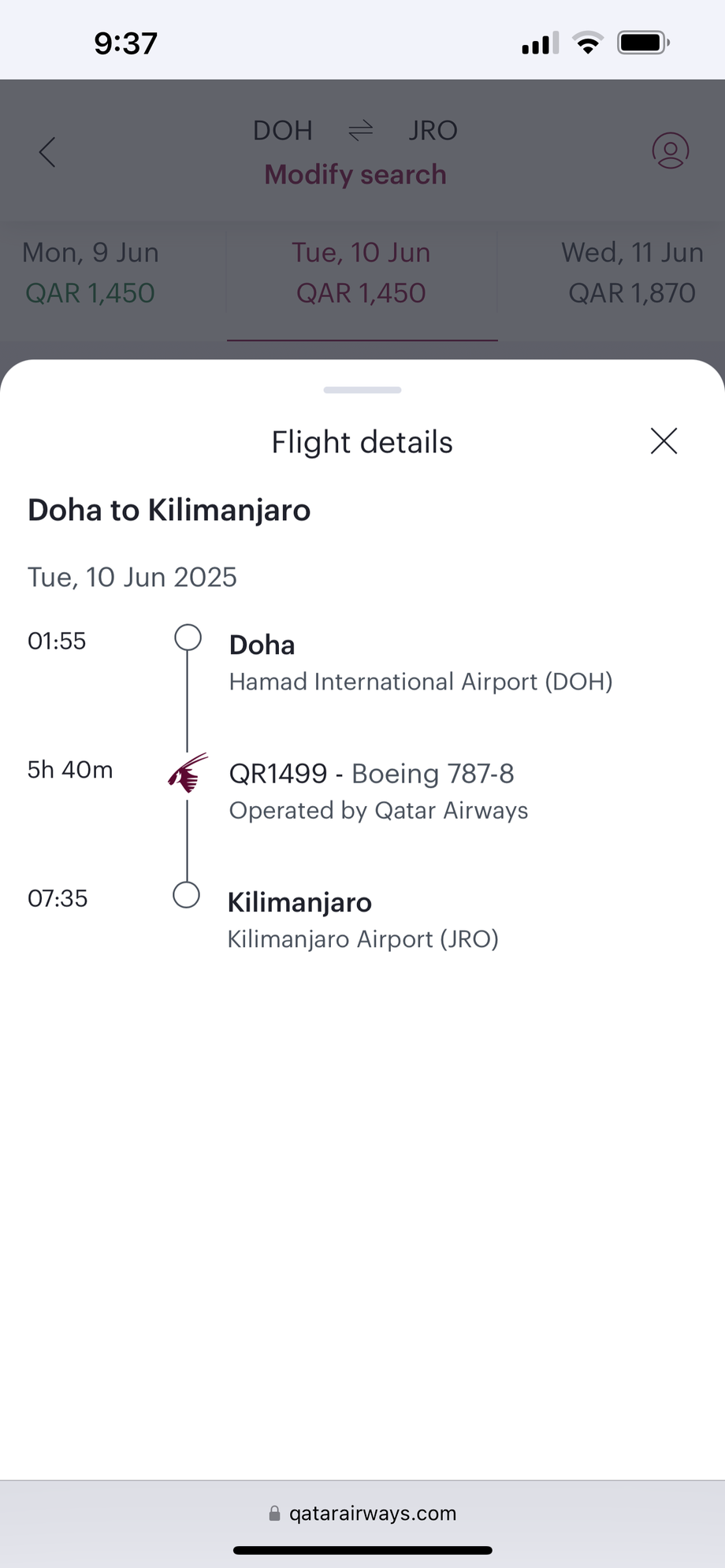
Task: Tap the Qatar Airways oryx logo
Action: coord(188,773)
